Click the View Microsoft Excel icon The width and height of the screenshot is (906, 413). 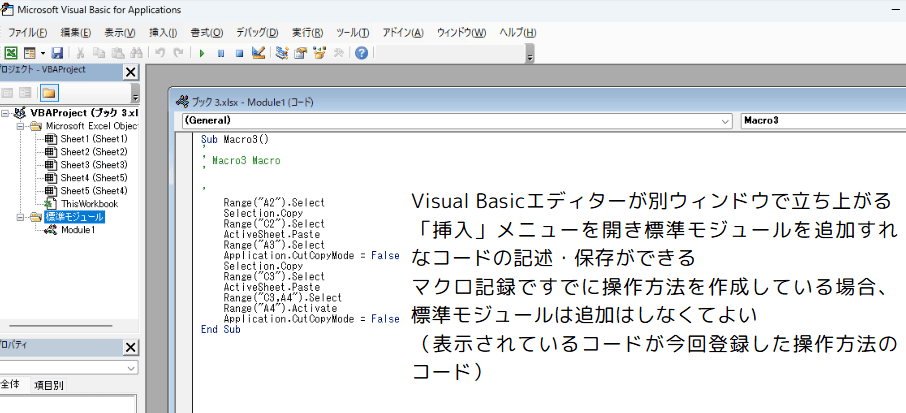point(10,53)
